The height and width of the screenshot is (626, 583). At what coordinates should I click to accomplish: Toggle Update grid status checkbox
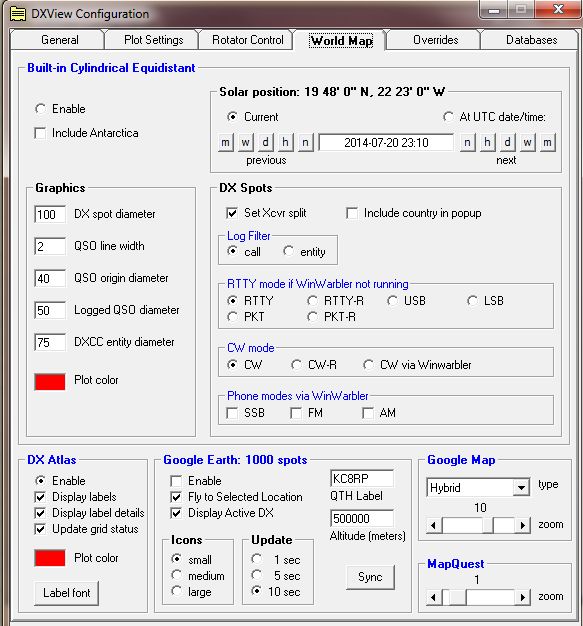[40, 529]
